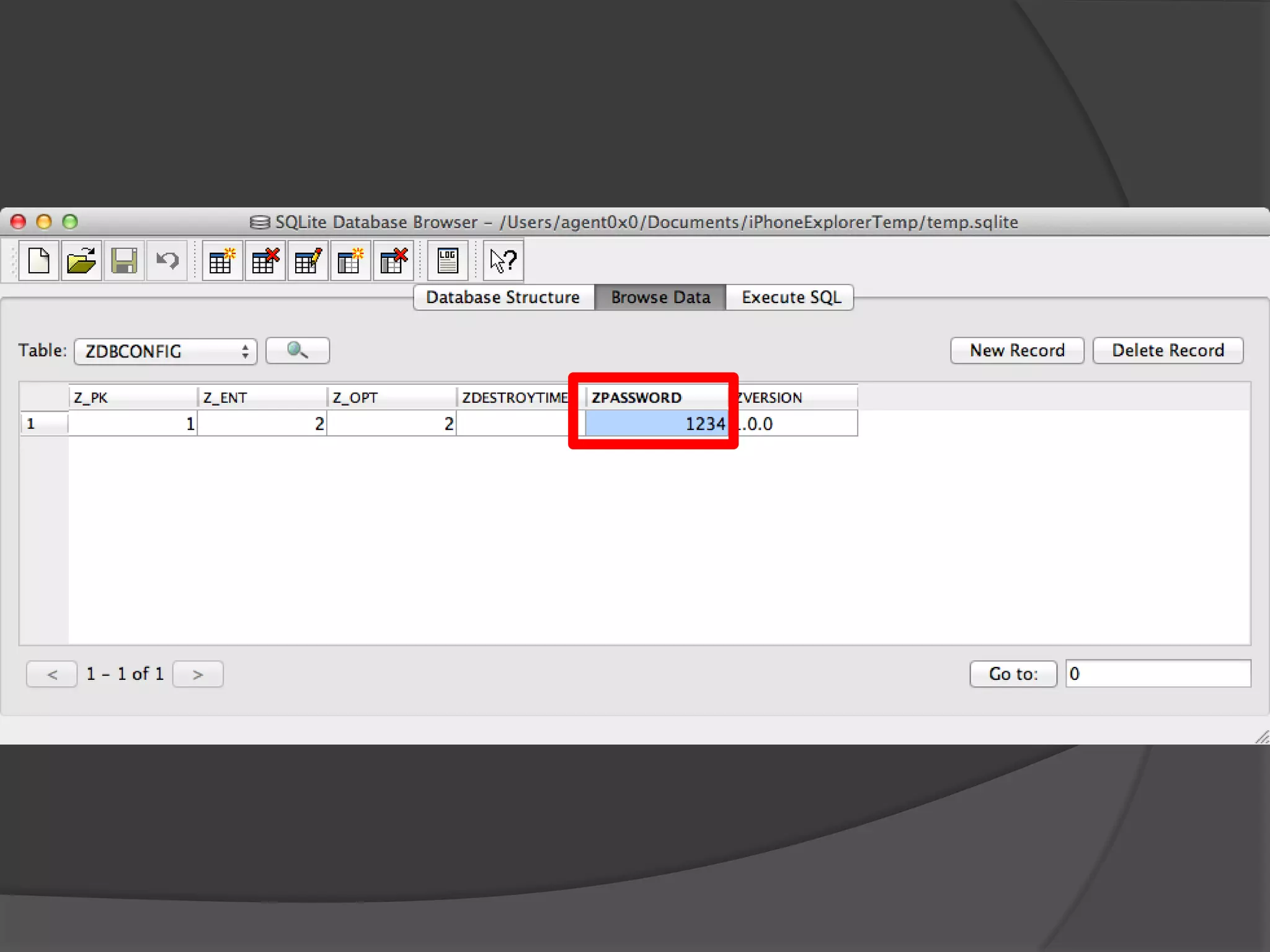
Task: Click the magnifier search button
Action: pyautogui.click(x=298, y=351)
